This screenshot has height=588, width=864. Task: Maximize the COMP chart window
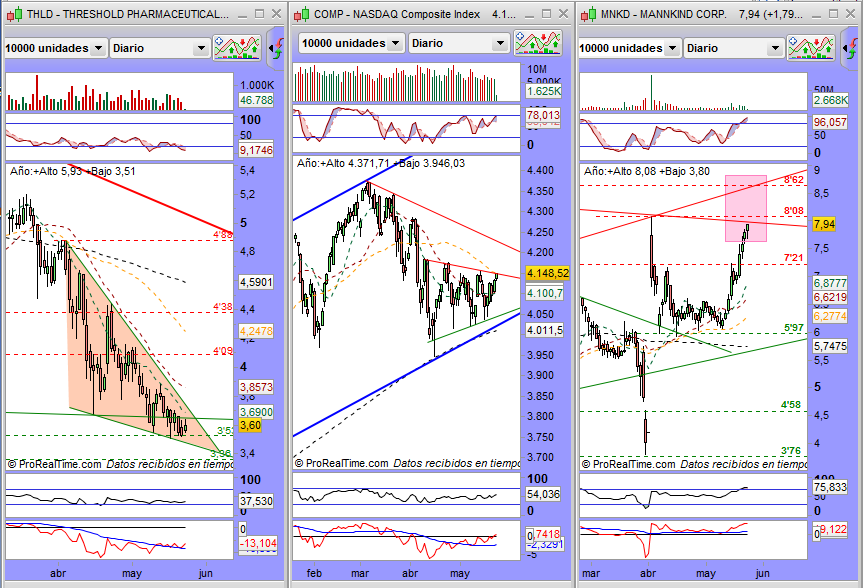(x=546, y=14)
